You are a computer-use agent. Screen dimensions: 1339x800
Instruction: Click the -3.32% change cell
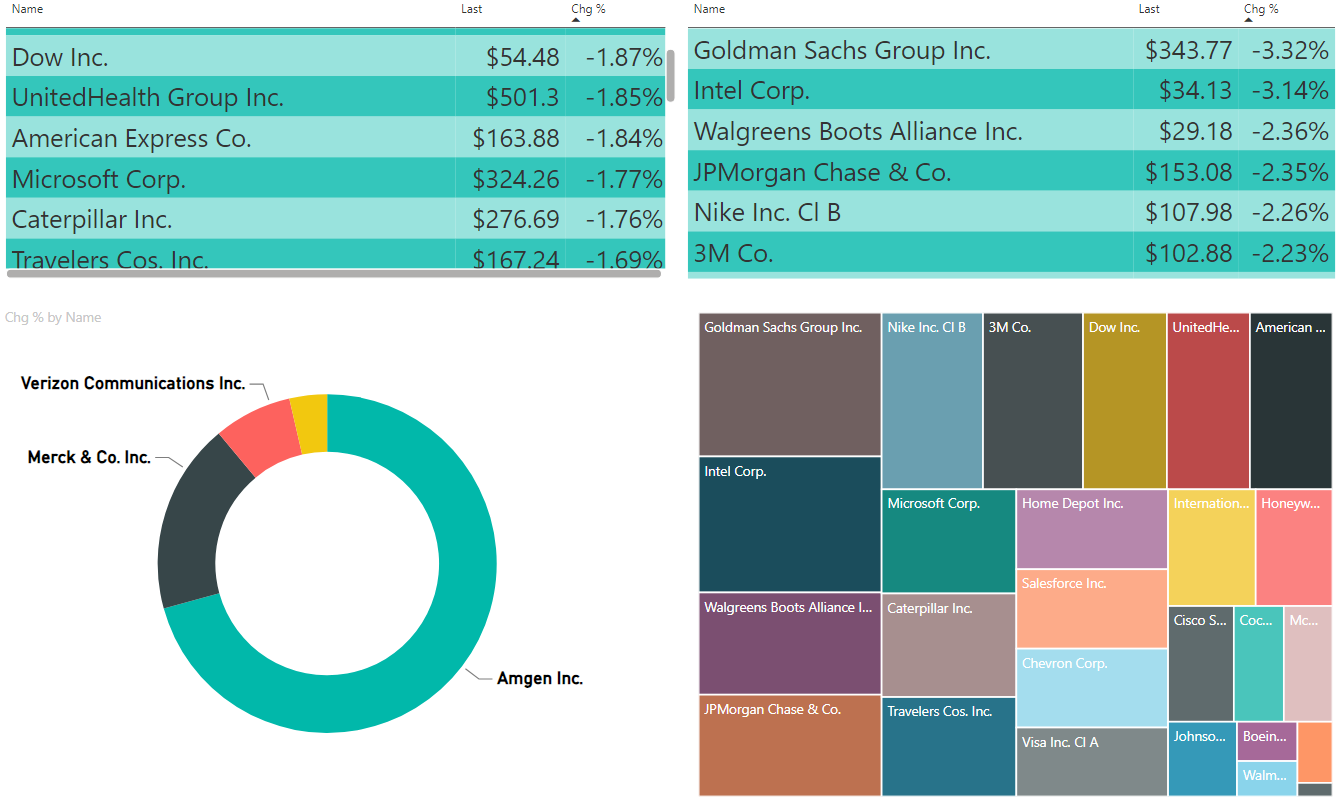pyautogui.click(x=1292, y=50)
